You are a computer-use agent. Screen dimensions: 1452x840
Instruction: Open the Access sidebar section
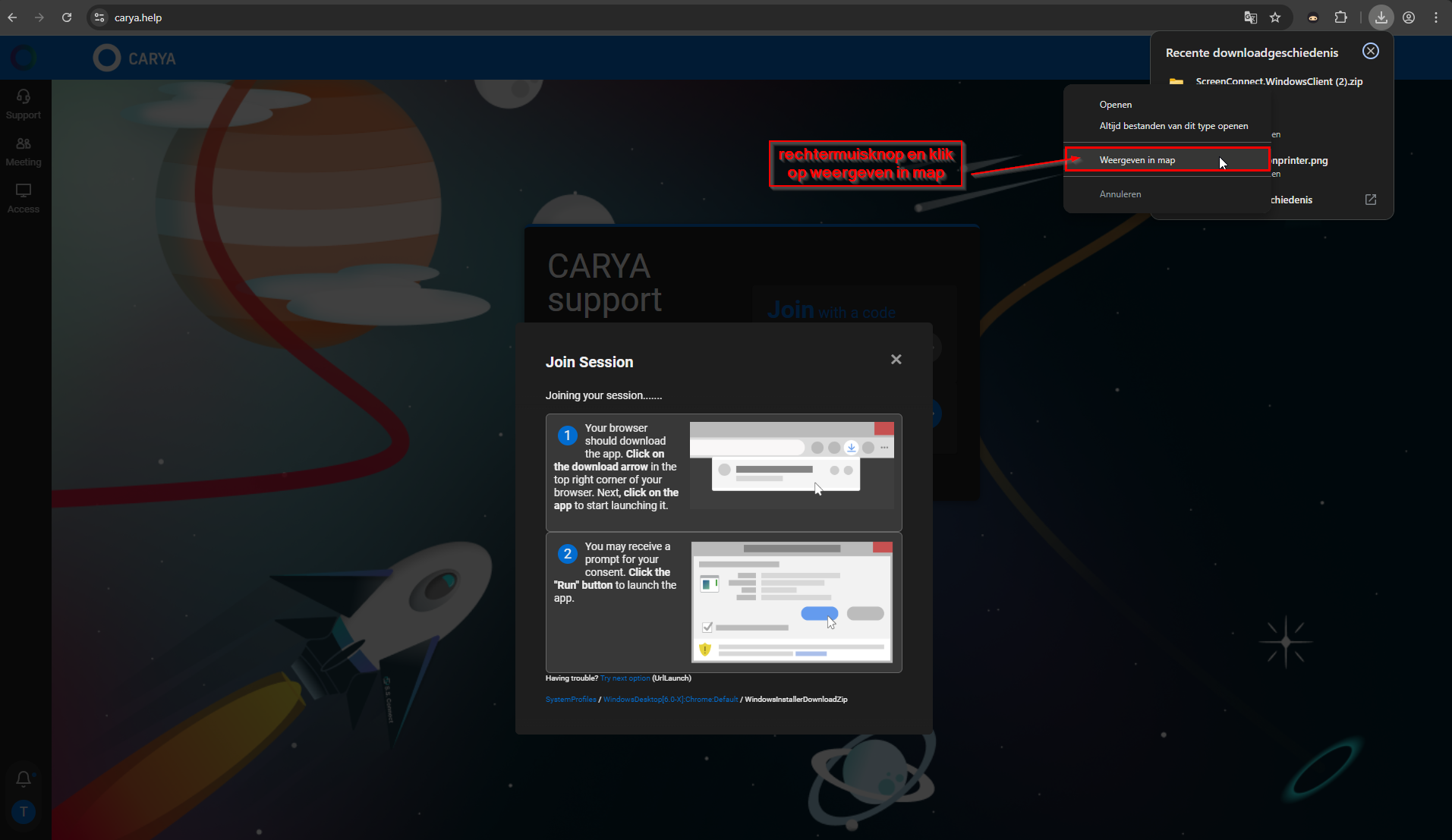click(x=24, y=199)
